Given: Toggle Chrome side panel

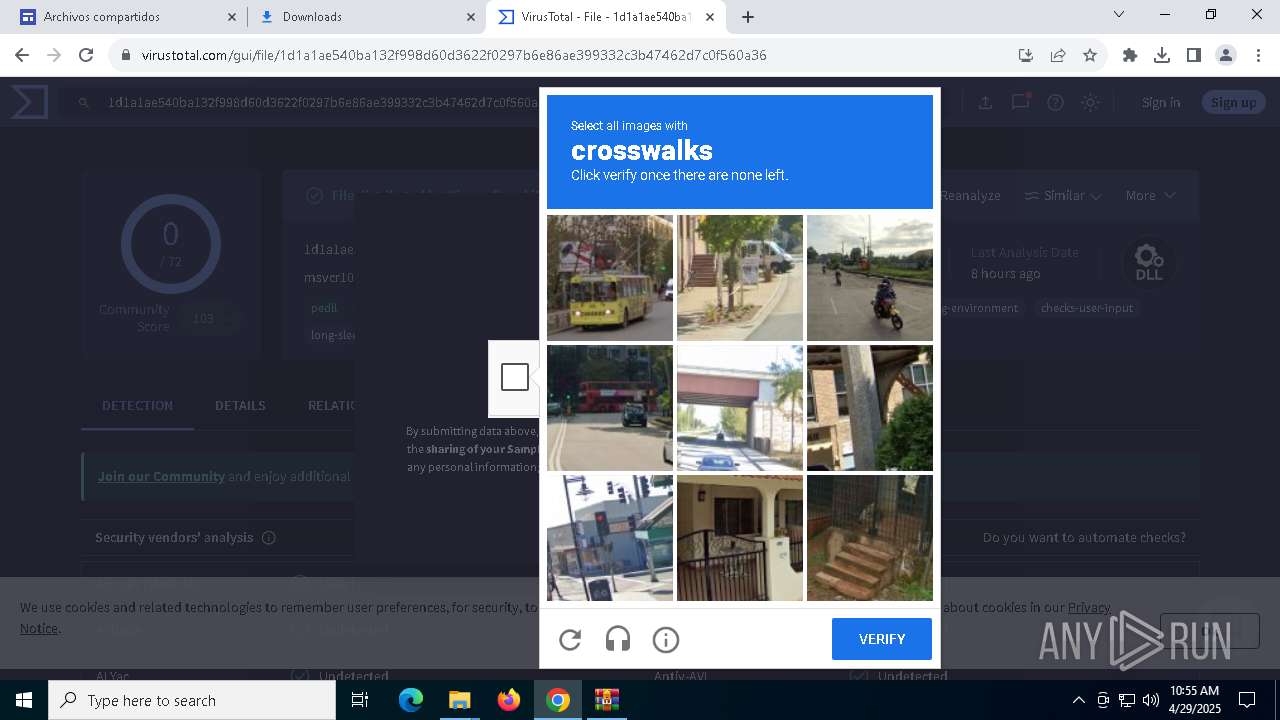Looking at the screenshot, I should (1194, 55).
